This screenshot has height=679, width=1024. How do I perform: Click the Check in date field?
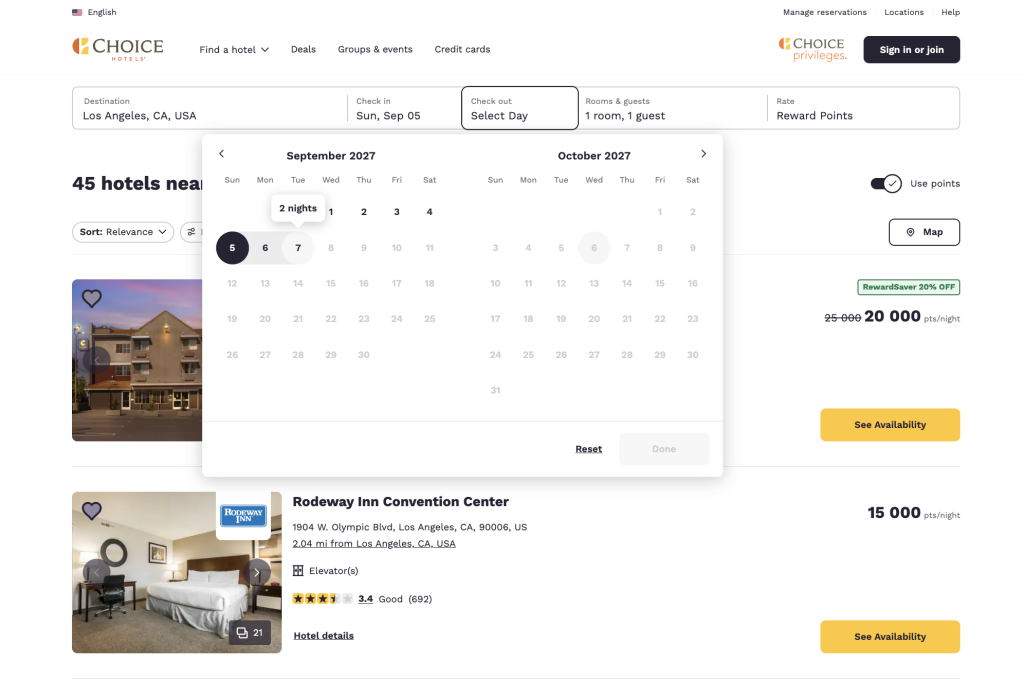404,108
